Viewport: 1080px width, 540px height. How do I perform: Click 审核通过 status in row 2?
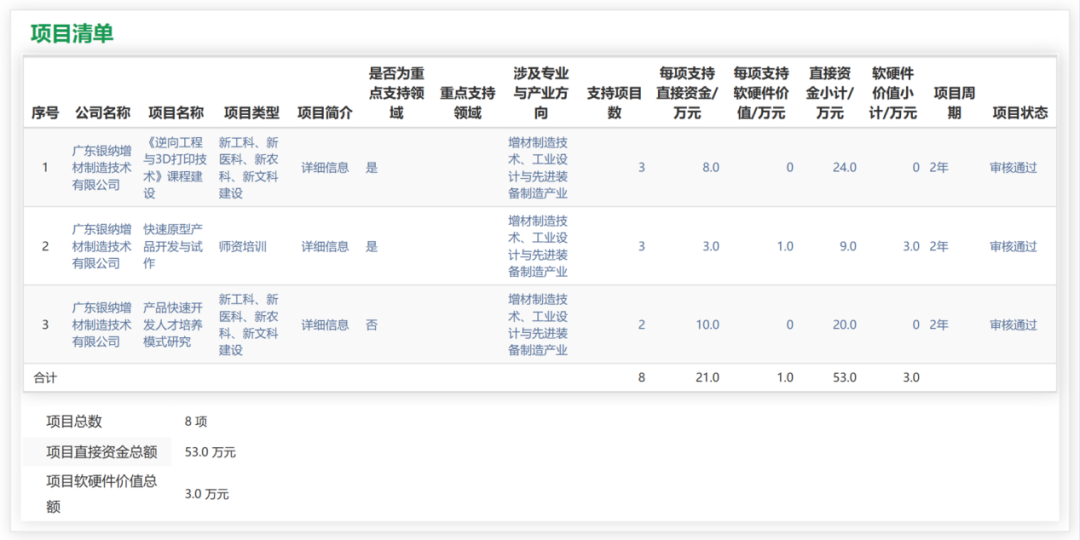click(1013, 246)
